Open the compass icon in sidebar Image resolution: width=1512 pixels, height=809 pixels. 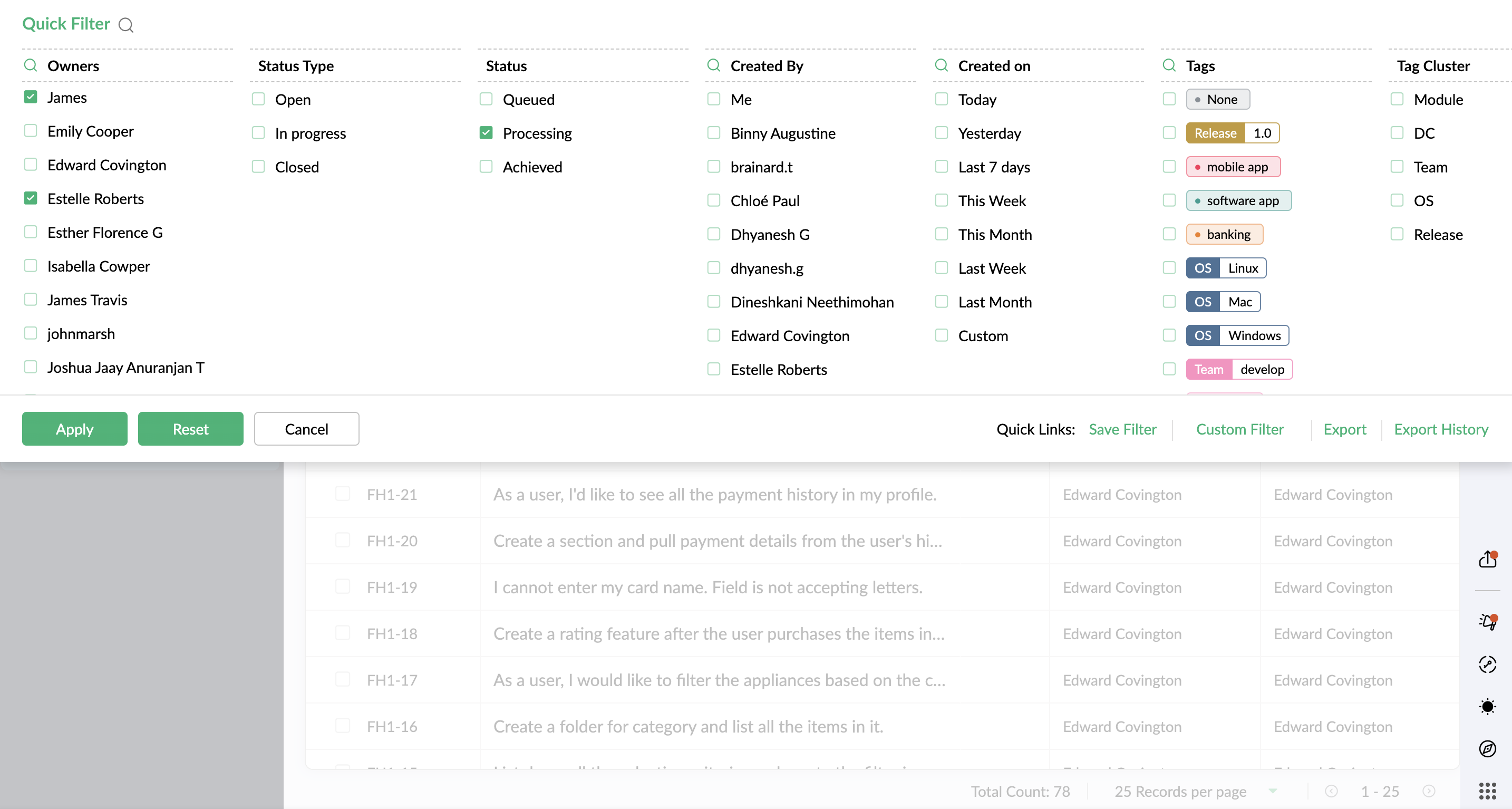(1487, 748)
